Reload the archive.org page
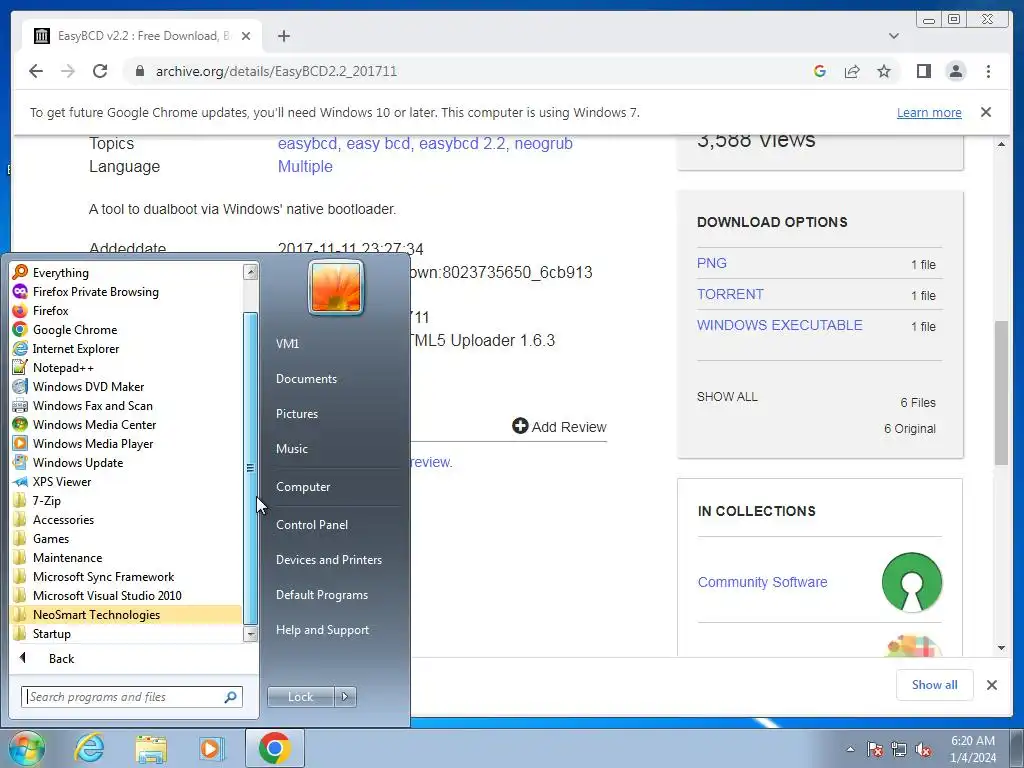 [x=100, y=71]
